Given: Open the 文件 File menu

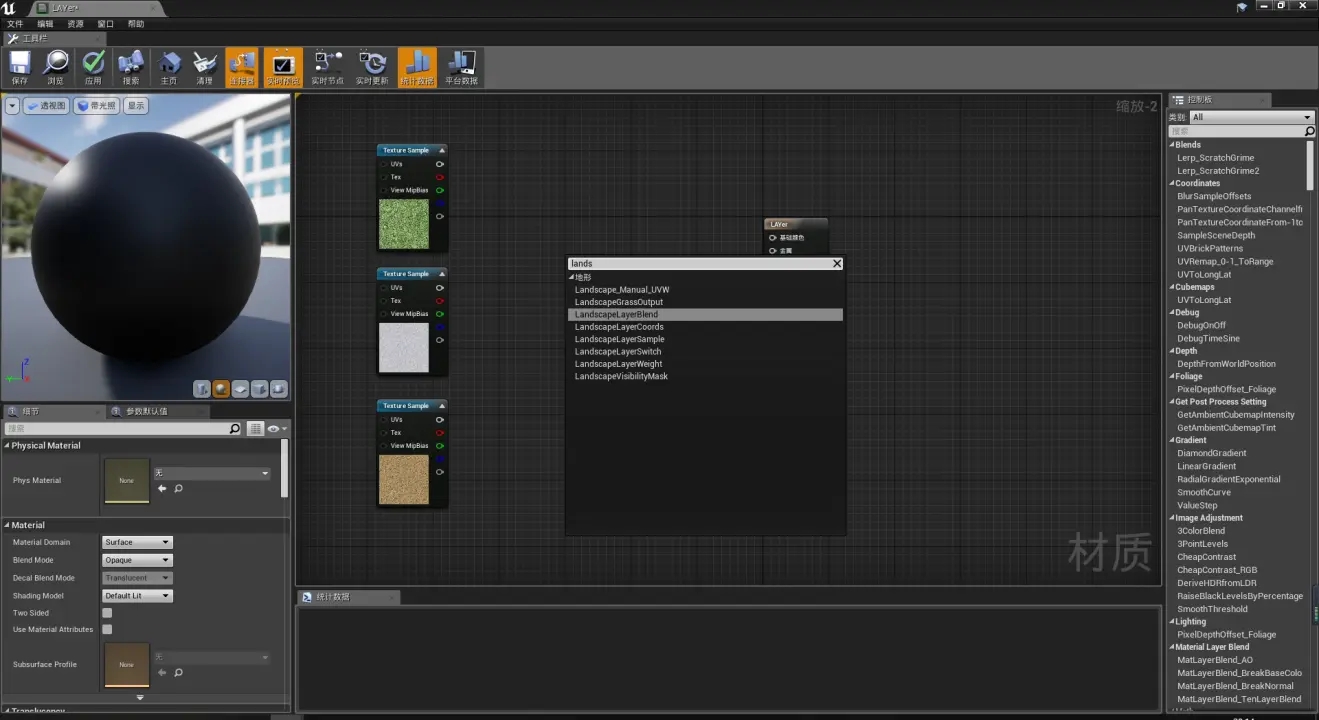Looking at the screenshot, I should coord(14,24).
